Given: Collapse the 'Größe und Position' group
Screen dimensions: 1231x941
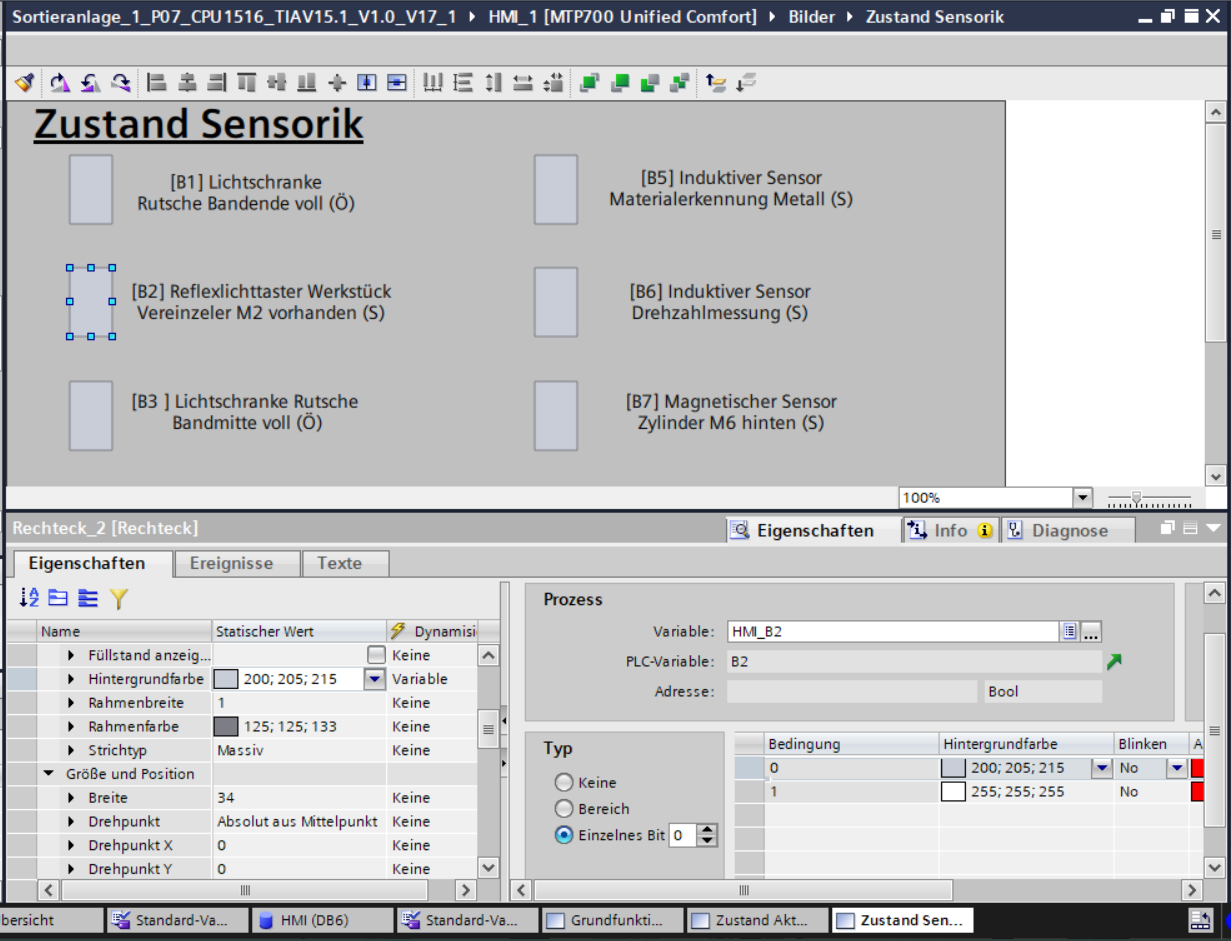Looking at the screenshot, I should coord(48,774).
